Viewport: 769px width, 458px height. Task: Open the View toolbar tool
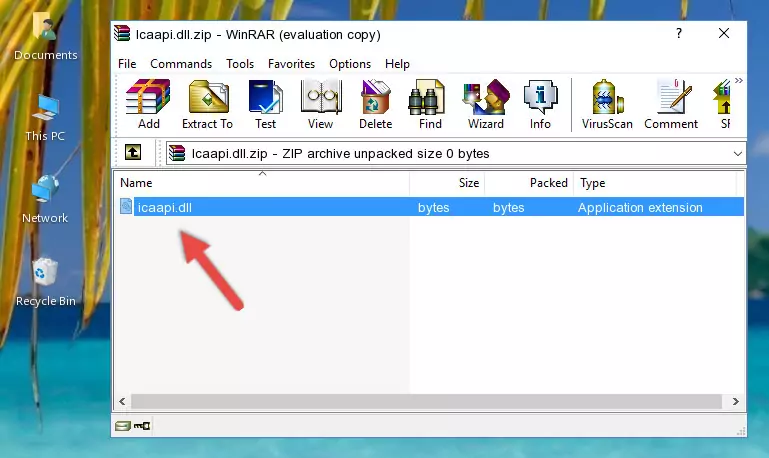click(x=321, y=104)
